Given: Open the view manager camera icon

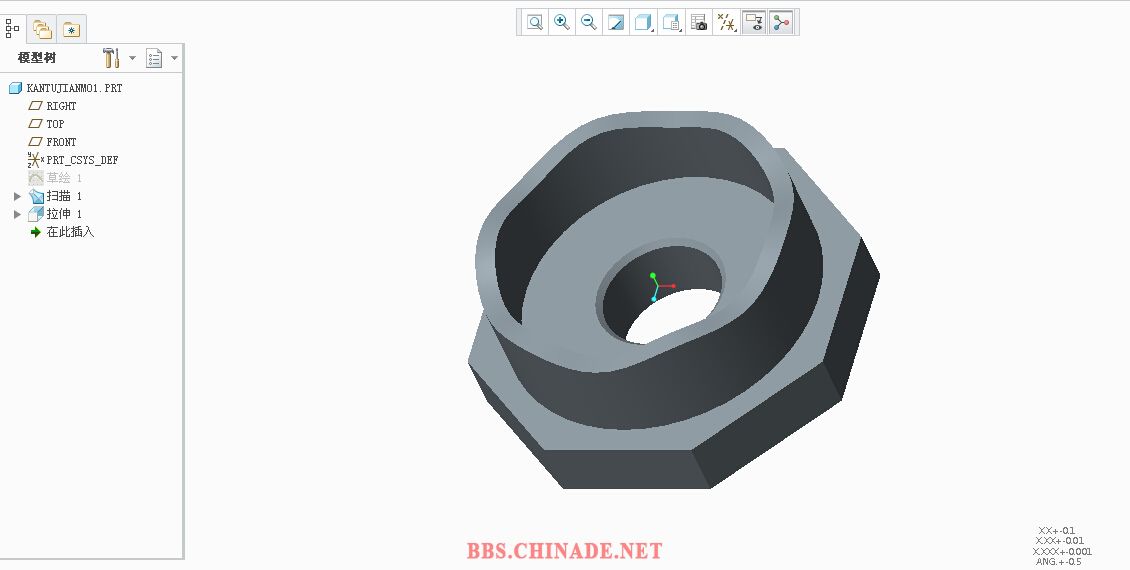Looking at the screenshot, I should point(699,22).
